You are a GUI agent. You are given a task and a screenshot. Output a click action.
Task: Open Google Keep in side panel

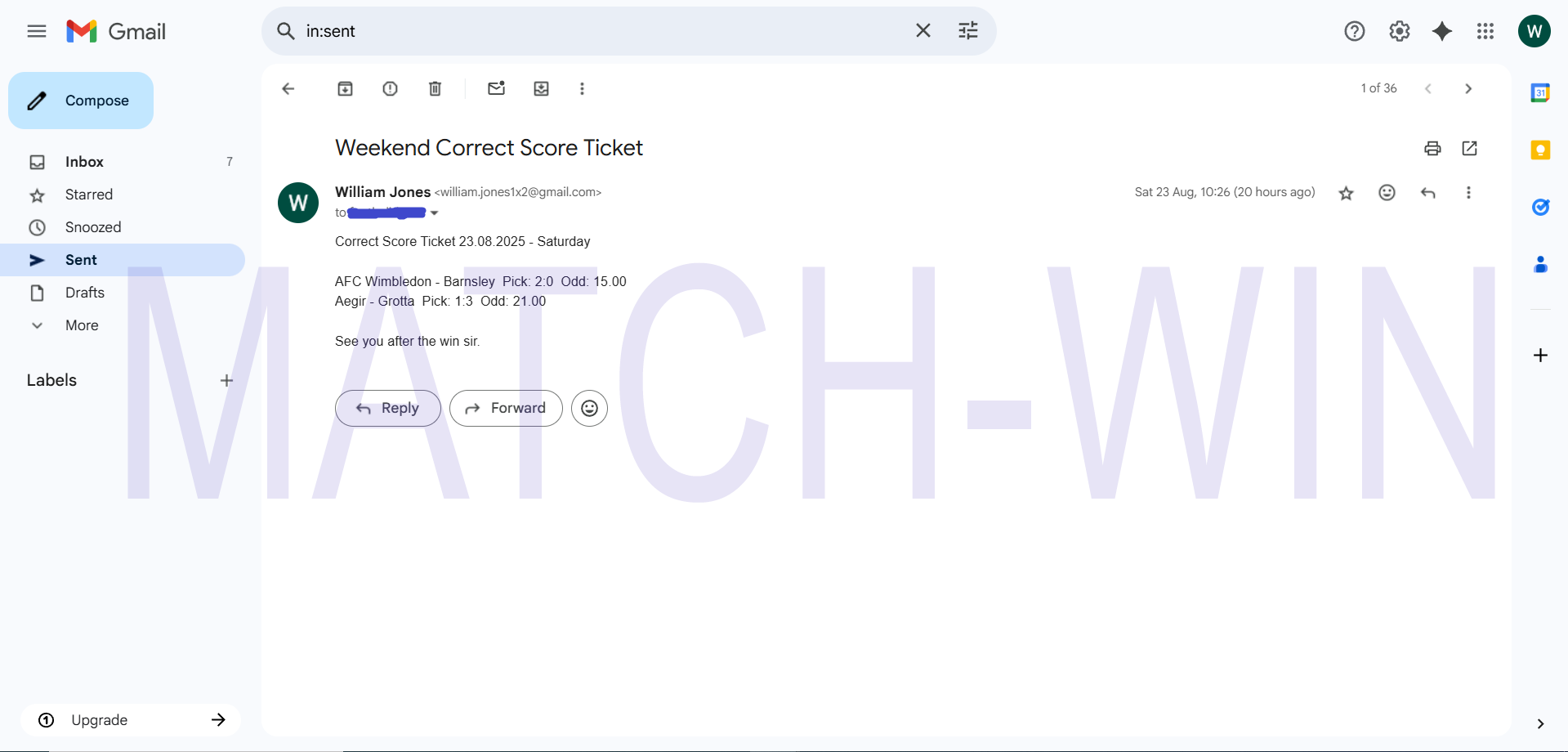(1540, 150)
